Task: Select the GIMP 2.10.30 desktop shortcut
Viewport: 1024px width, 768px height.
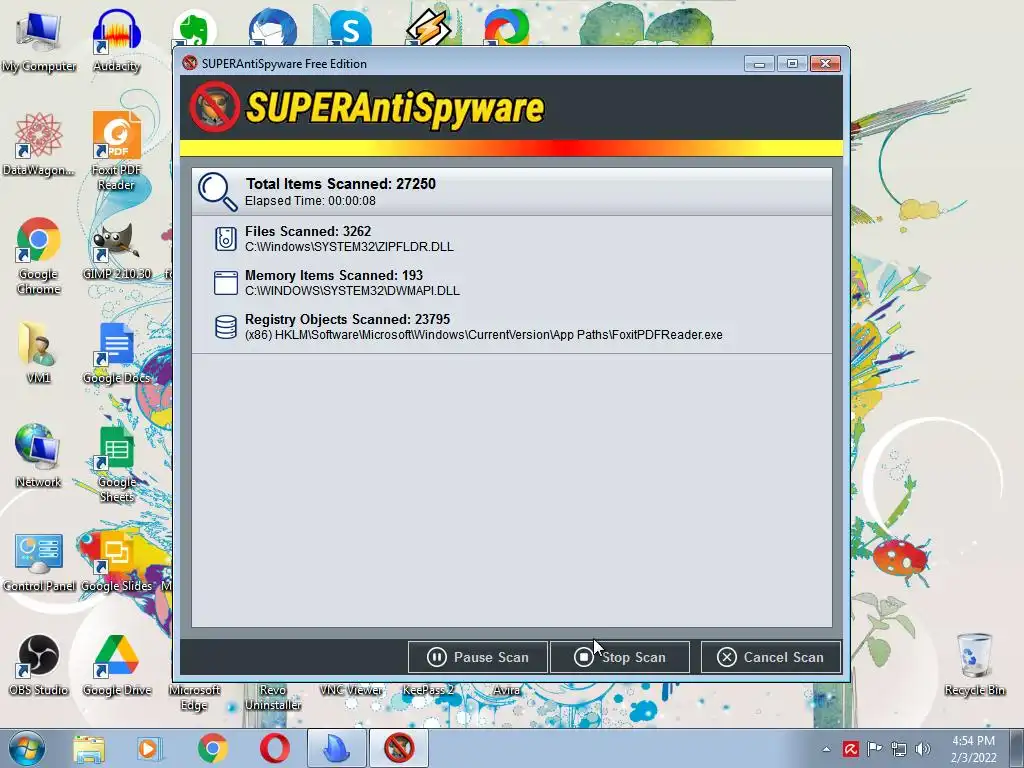Action: click(x=116, y=251)
